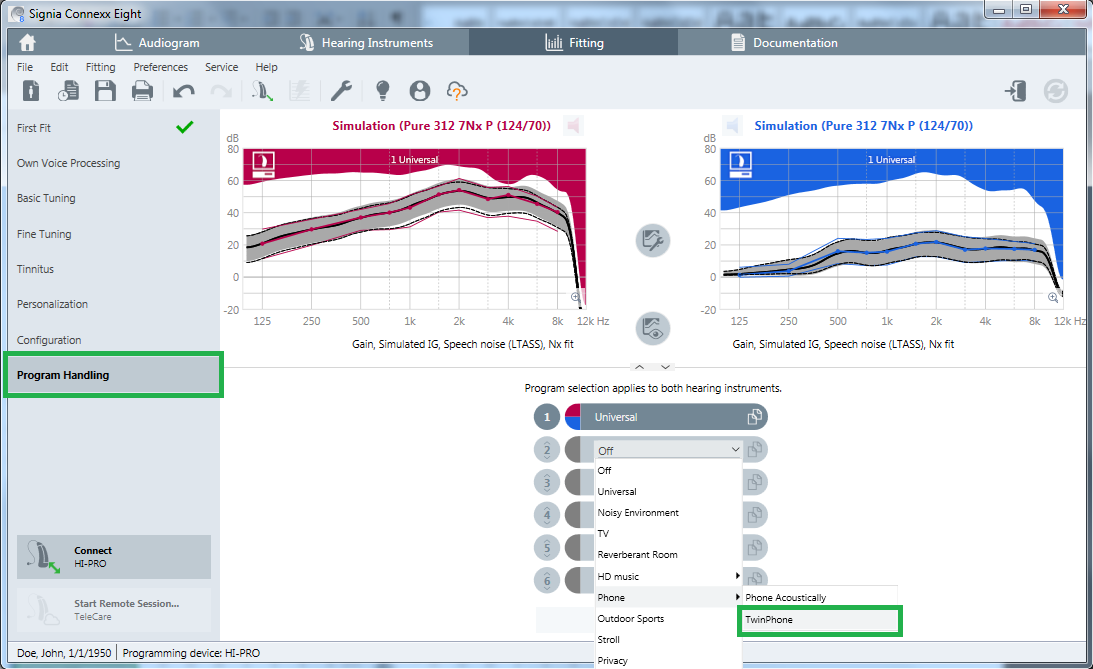Click the copy icon for program 5
Viewport: 1093px width, 669px height.
click(754, 547)
